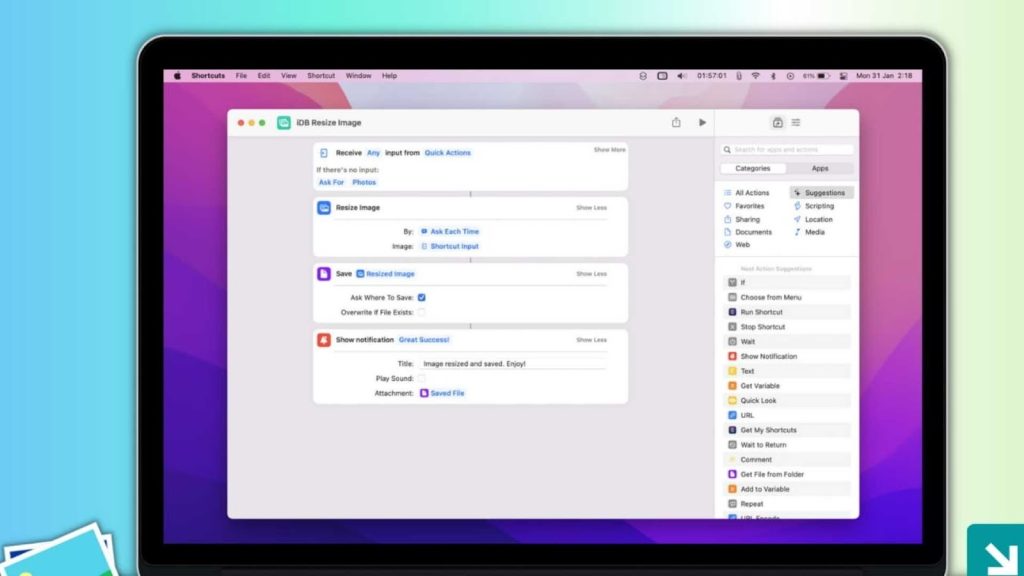1024x576 pixels.
Task: Enable Overwrite If File Exists checkbox
Action: tap(422, 312)
